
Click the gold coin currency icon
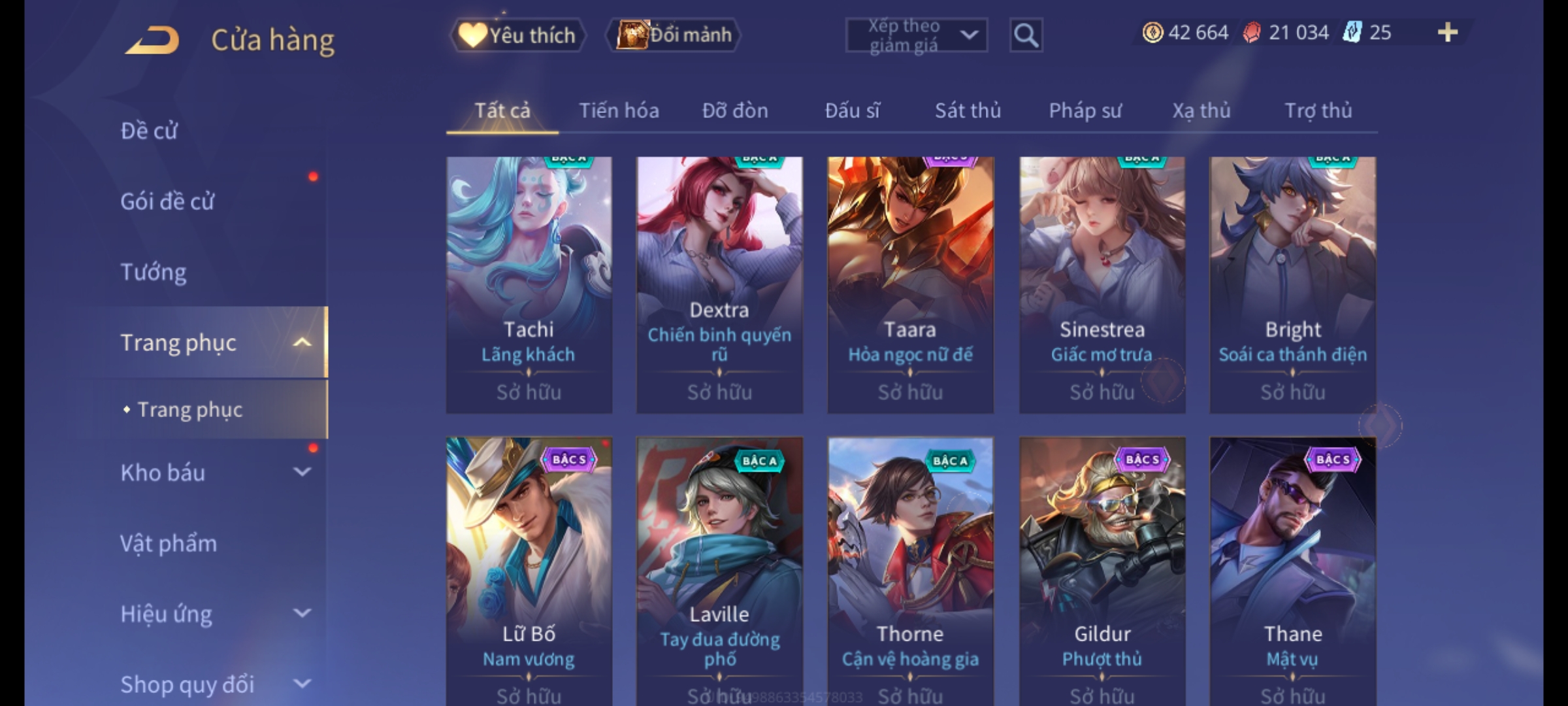1152,32
